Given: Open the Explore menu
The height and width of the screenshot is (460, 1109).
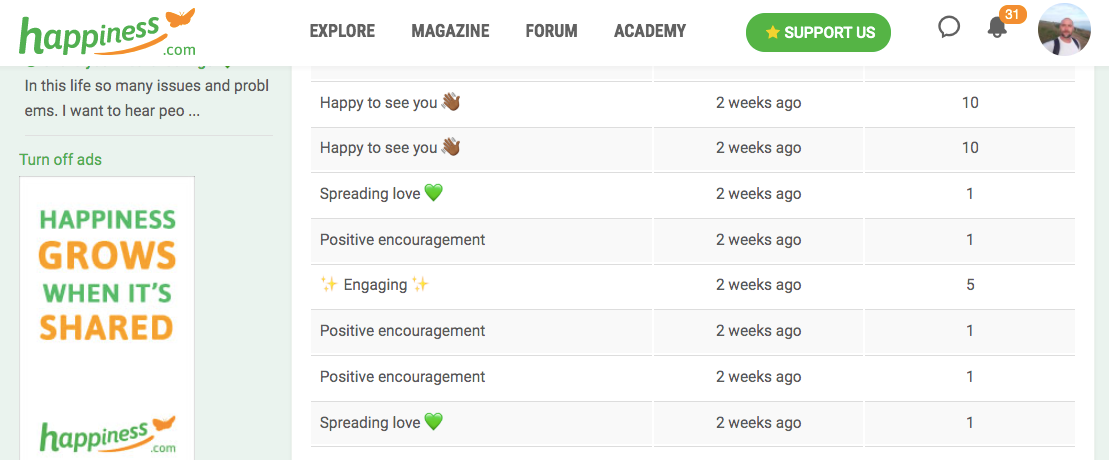Looking at the screenshot, I should tap(342, 31).
